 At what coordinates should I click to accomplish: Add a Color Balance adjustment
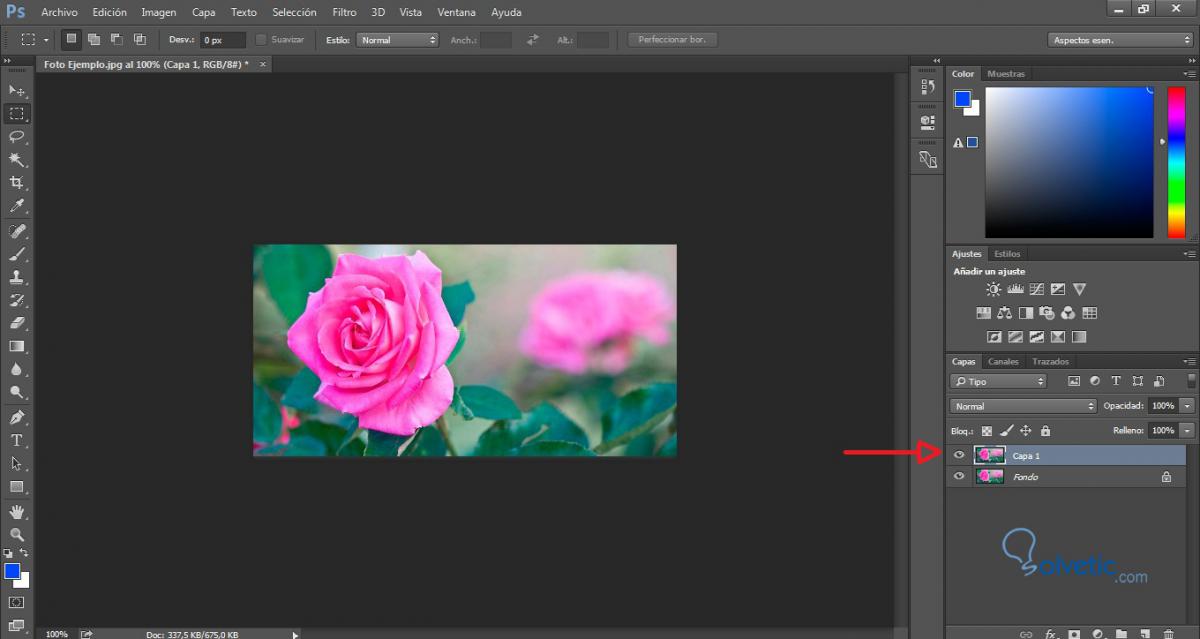point(1004,313)
